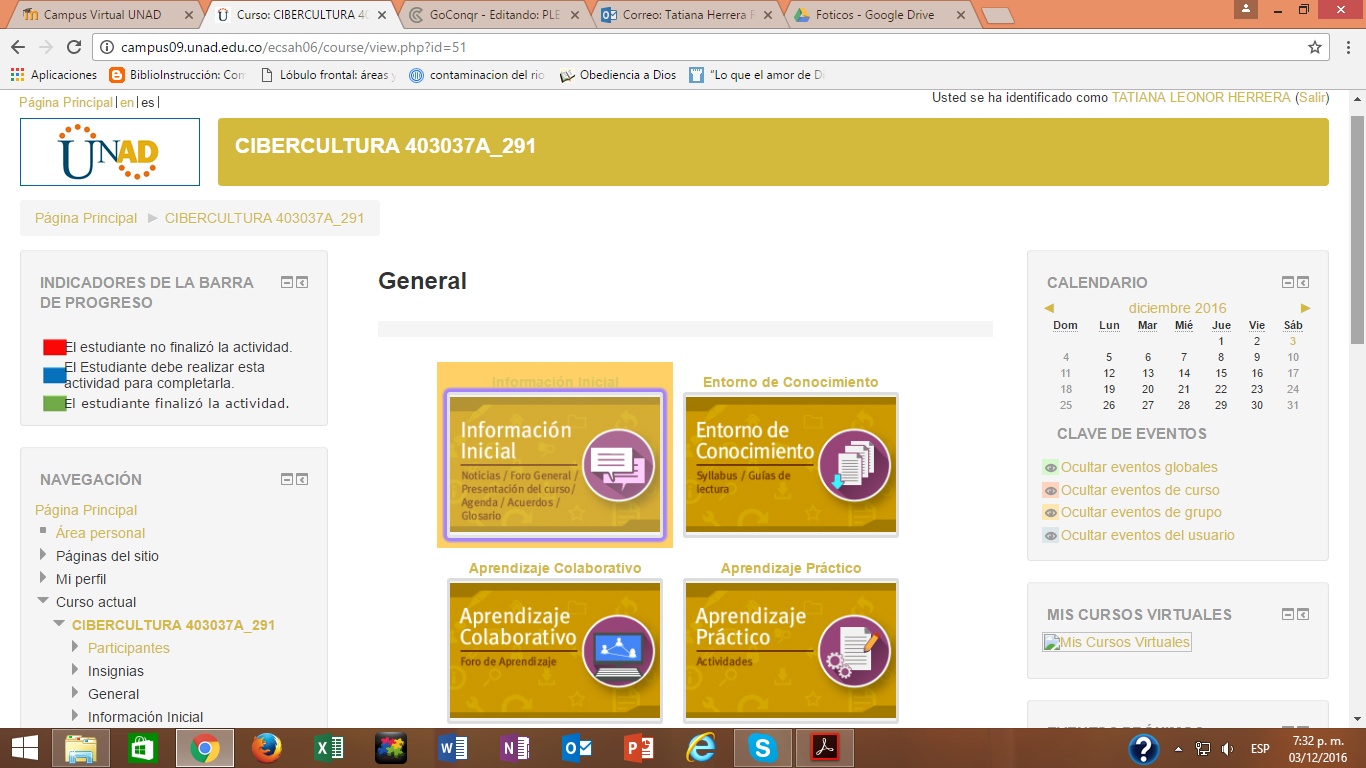
Task: Toggle the eye for Ocultar eventos de grupo
Action: click(x=1050, y=513)
